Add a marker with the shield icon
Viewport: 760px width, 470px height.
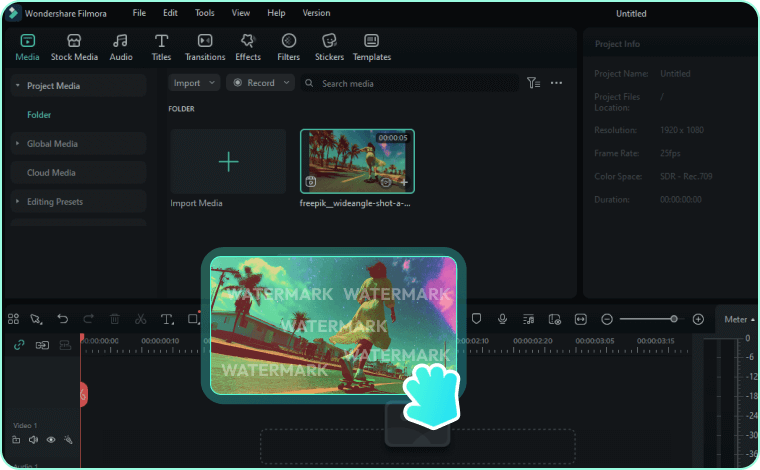pos(476,319)
